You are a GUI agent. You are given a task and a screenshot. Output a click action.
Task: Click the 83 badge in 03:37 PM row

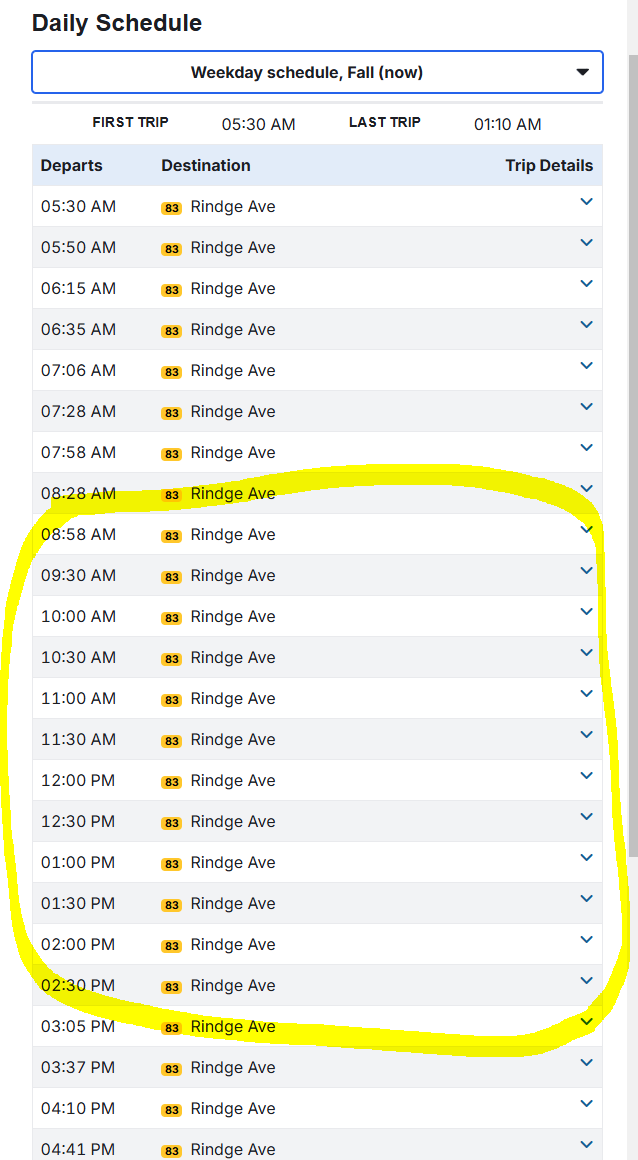pyautogui.click(x=171, y=1069)
